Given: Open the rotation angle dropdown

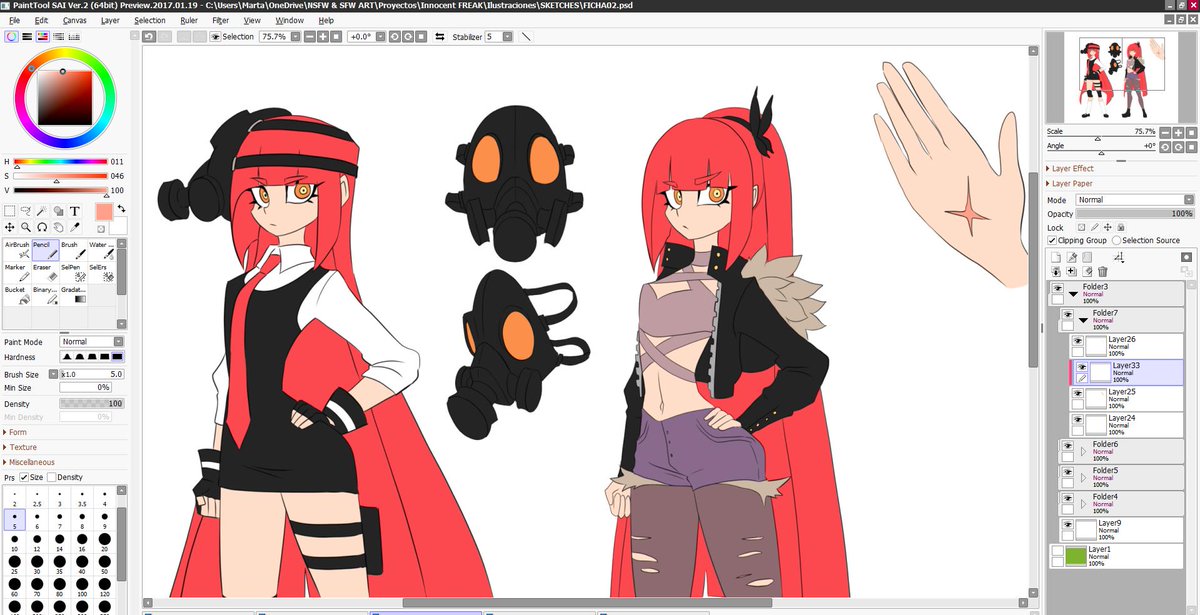Looking at the screenshot, I should pos(380,37).
